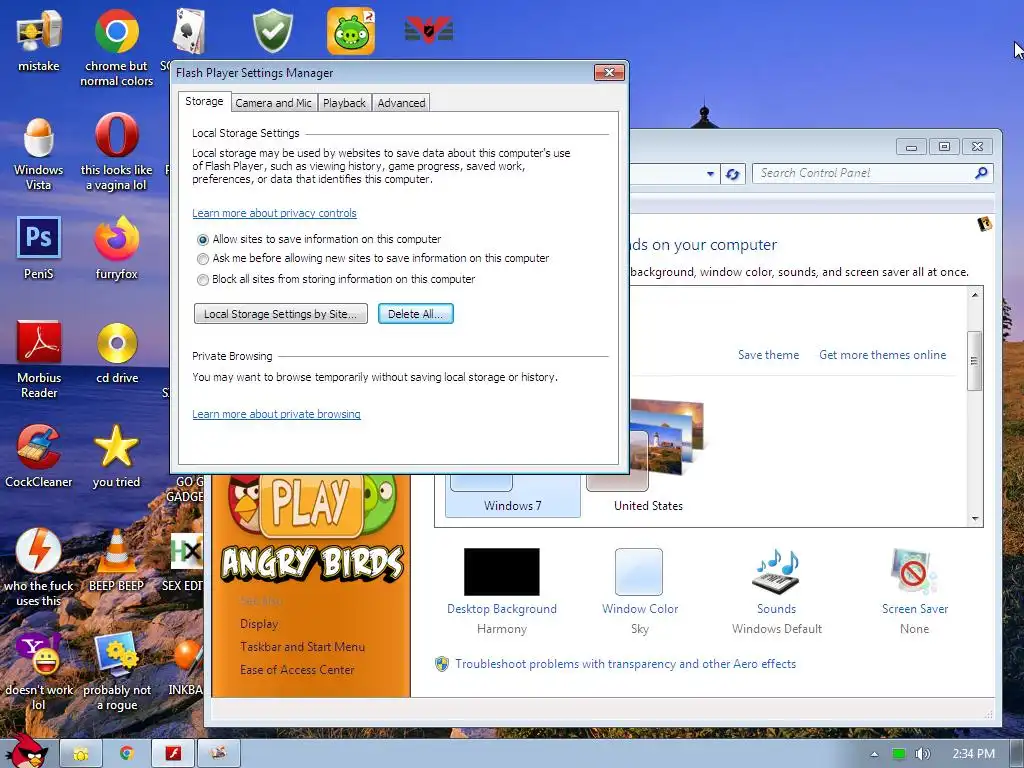Screen dimensions: 1024x768
Task: Click the red winged shield desktop icon
Action: [429, 30]
